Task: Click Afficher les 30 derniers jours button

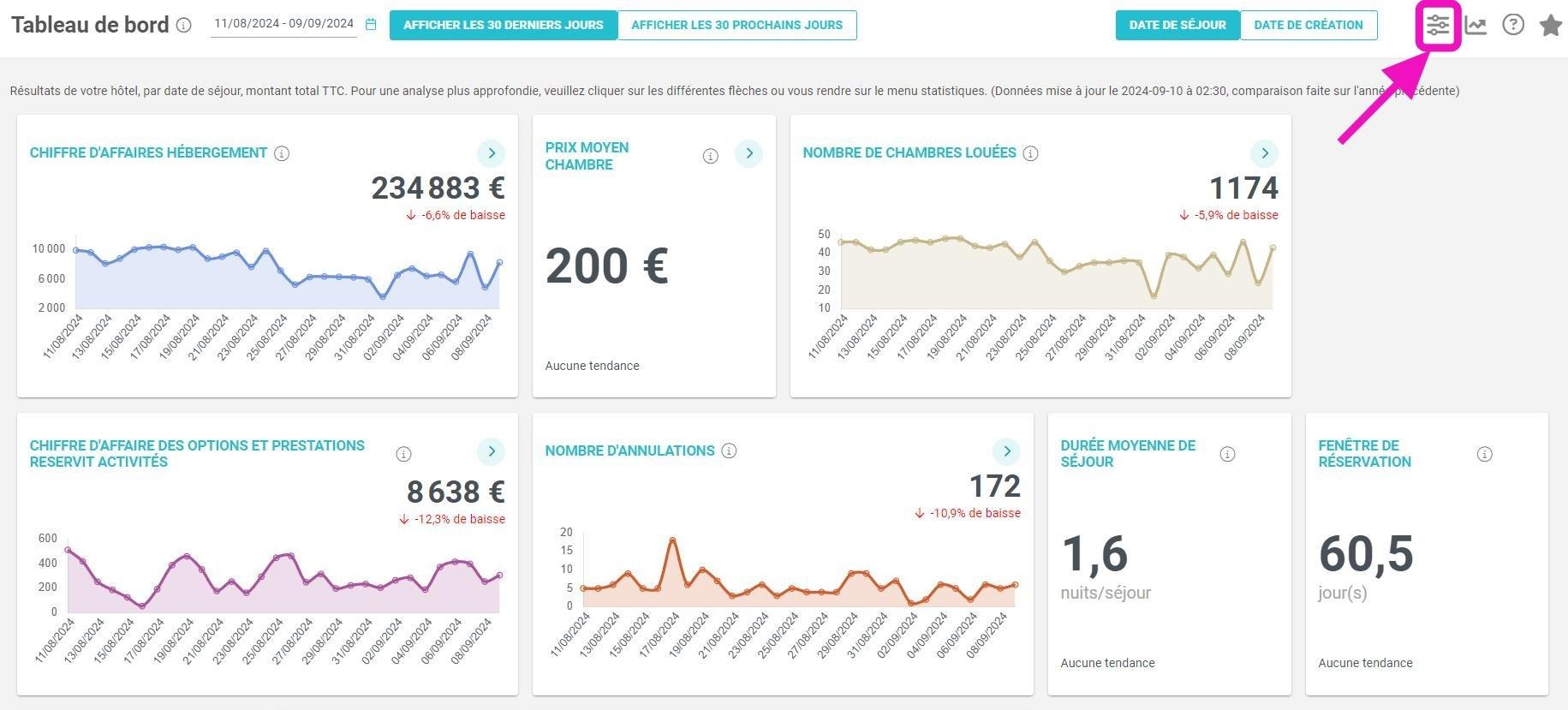Action: tap(504, 25)
